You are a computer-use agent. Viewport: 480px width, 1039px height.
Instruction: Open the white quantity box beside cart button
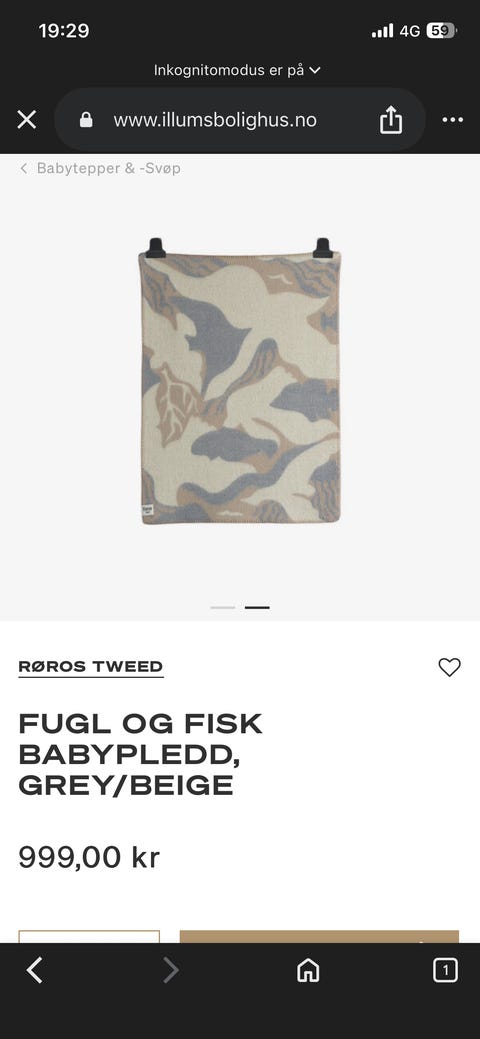coord(89,936)
